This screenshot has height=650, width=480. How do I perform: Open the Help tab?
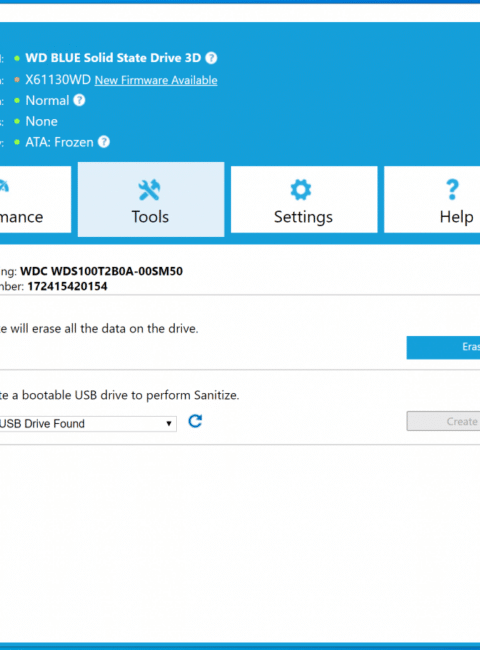point(432,199)
